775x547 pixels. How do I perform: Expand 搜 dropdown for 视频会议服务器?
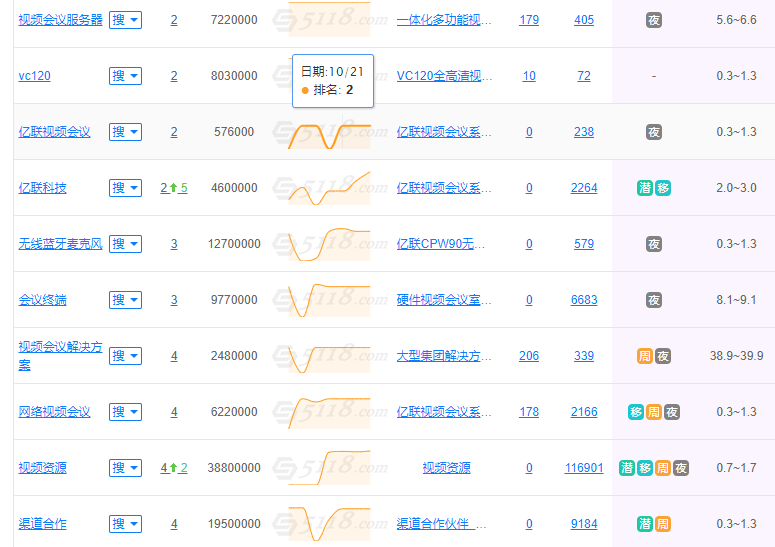point(126,20)
